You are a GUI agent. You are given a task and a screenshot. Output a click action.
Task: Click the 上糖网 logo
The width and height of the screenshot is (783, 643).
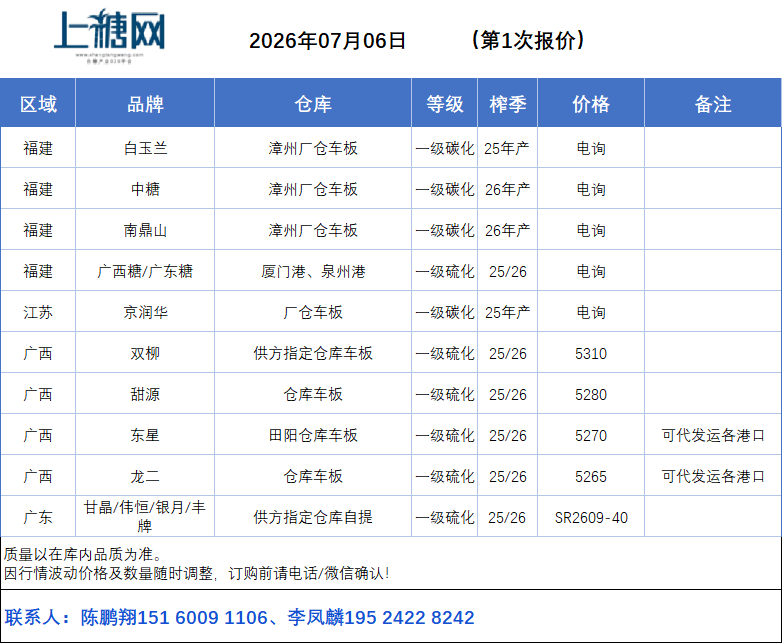point(109,35)
